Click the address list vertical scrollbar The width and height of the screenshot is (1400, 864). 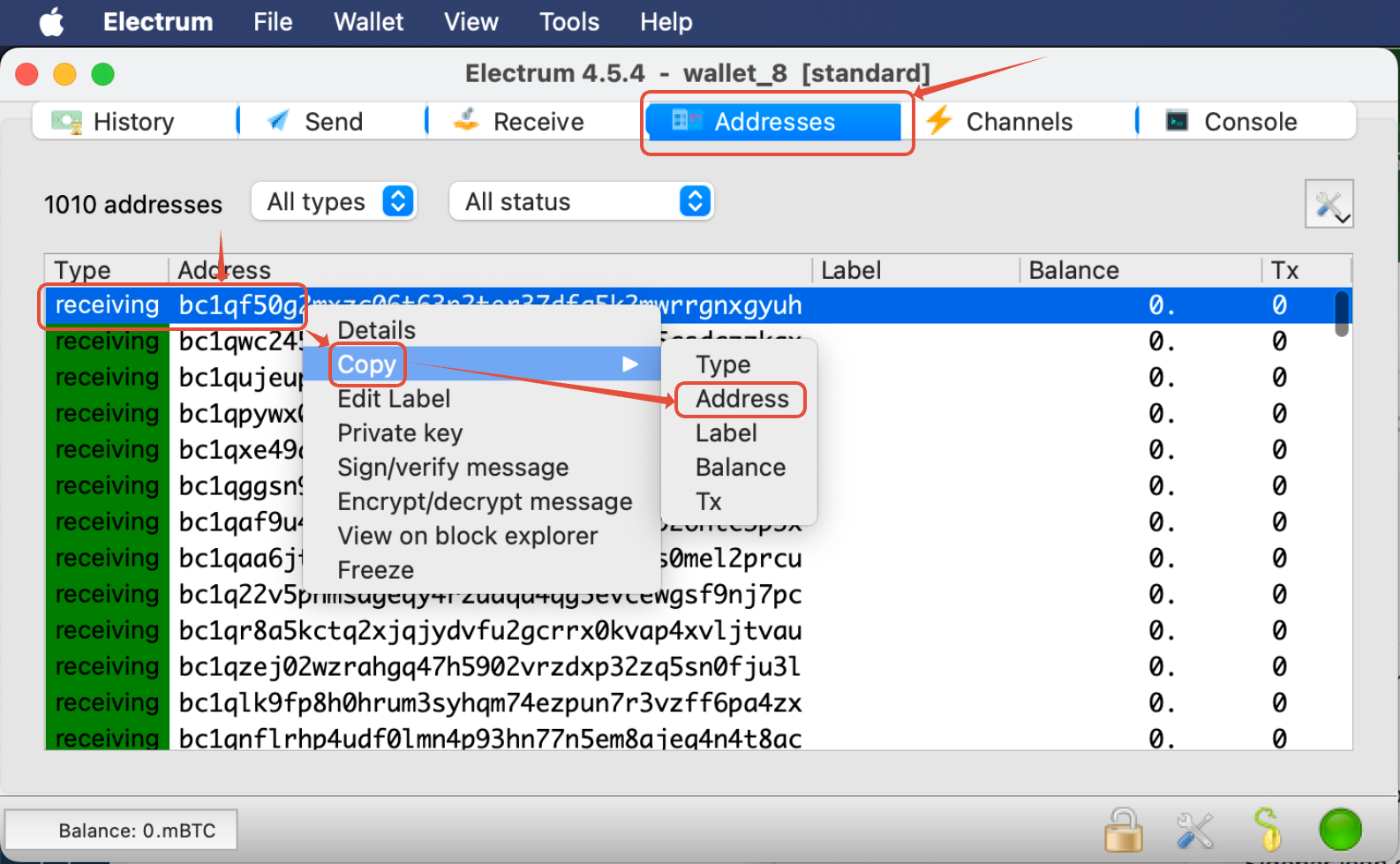(x=1342, y=314)
